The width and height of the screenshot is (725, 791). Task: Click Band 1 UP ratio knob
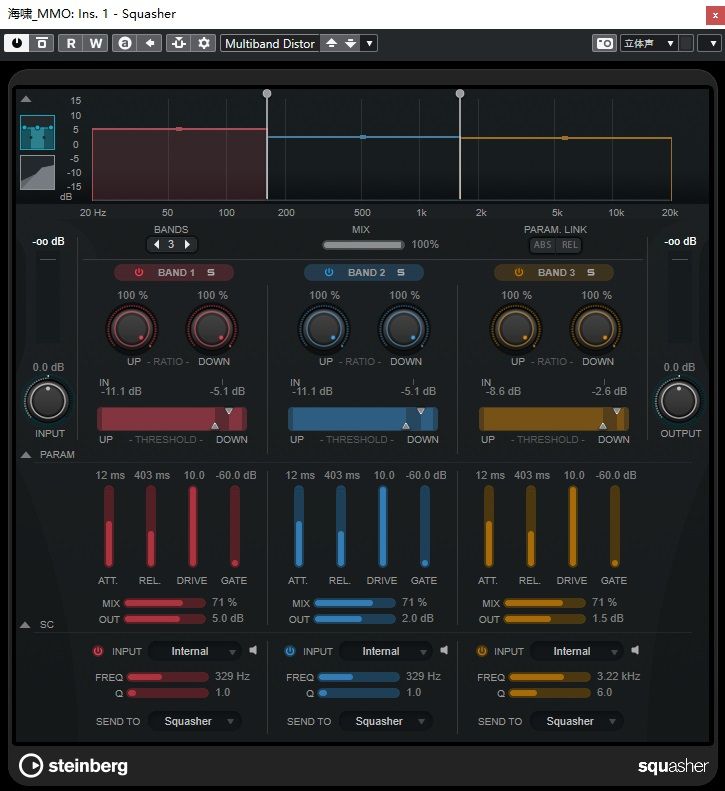(x=131, y=329)
